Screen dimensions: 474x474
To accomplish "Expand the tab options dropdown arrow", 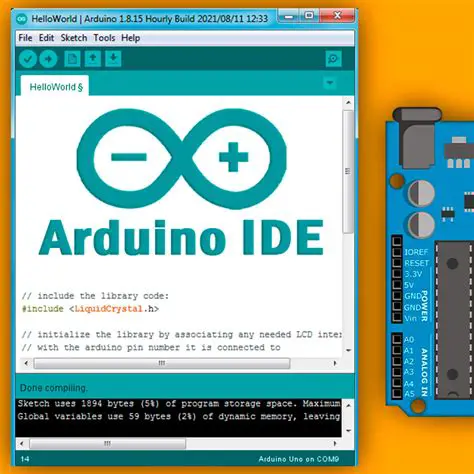I will point(330,83).
